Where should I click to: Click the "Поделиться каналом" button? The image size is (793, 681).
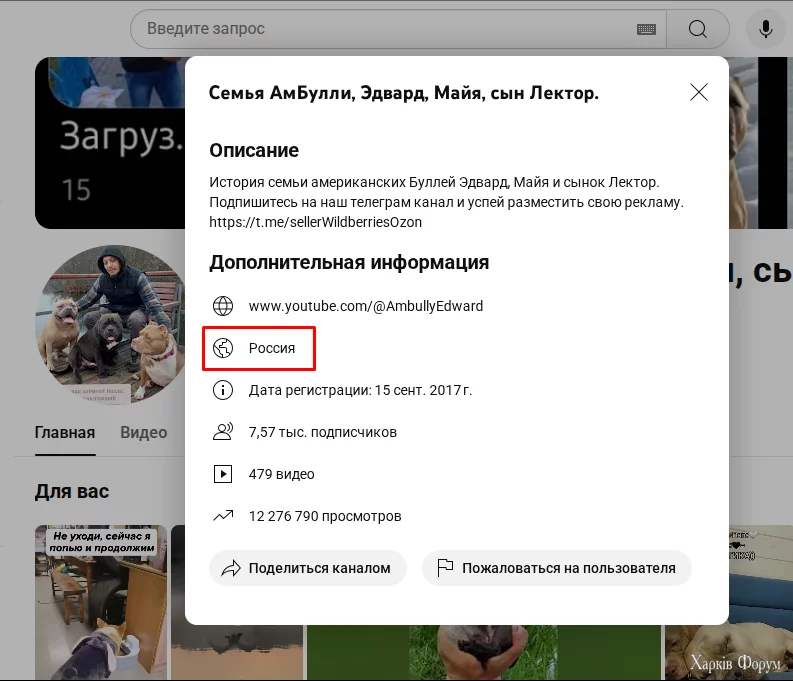pos(307,568)
